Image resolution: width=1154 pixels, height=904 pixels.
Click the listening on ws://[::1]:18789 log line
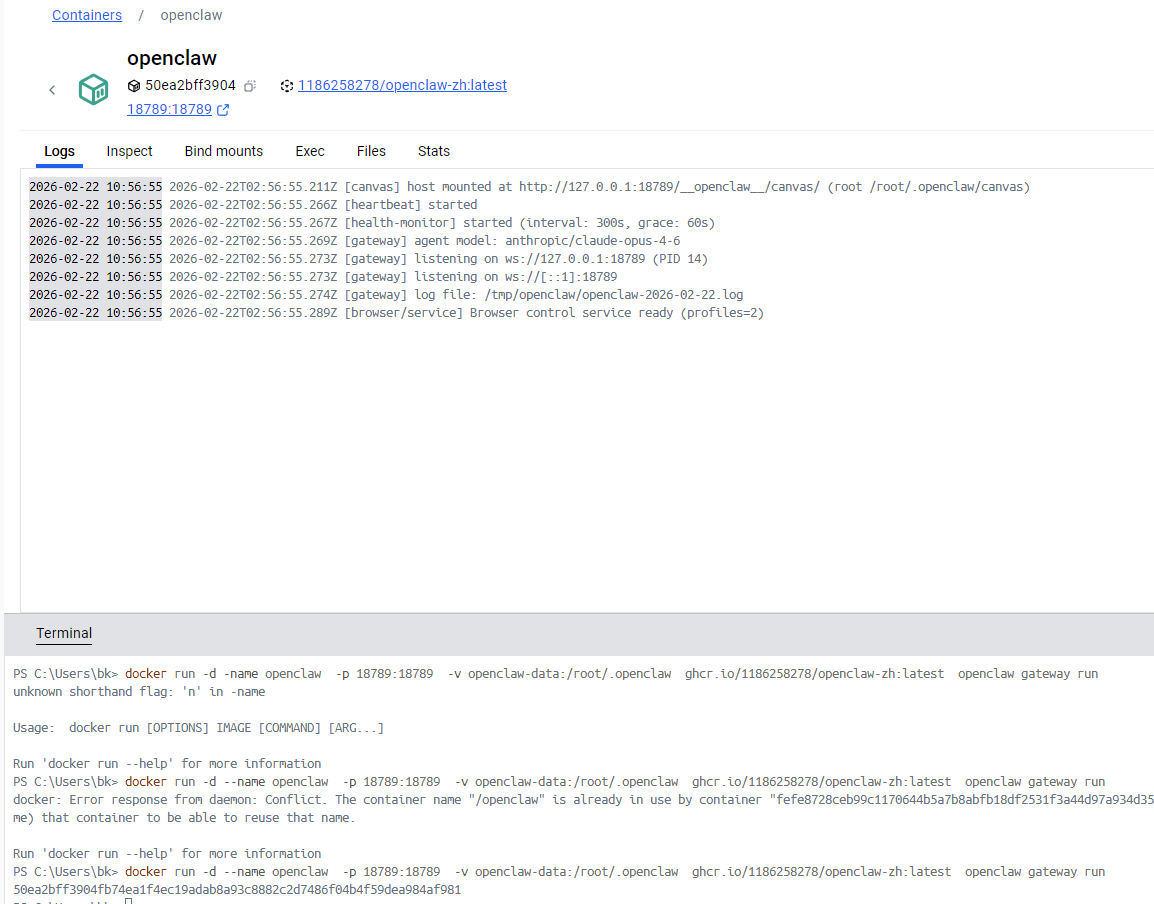point(323,277)
